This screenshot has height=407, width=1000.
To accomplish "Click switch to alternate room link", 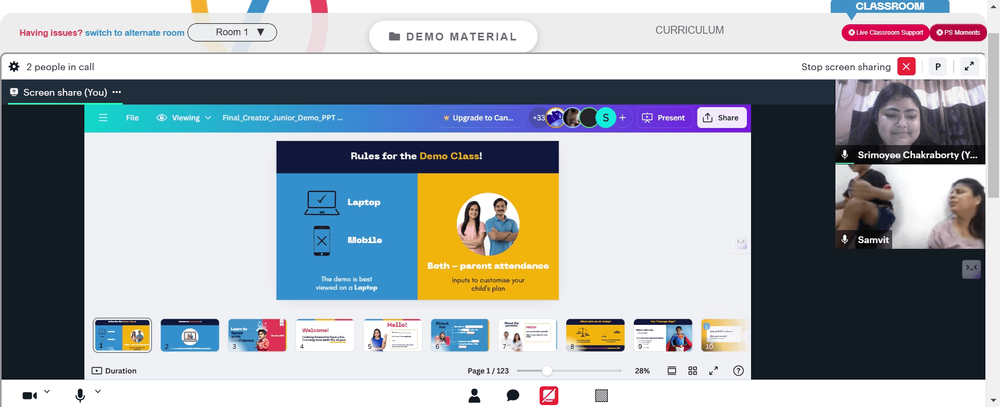I will (135, 33).
